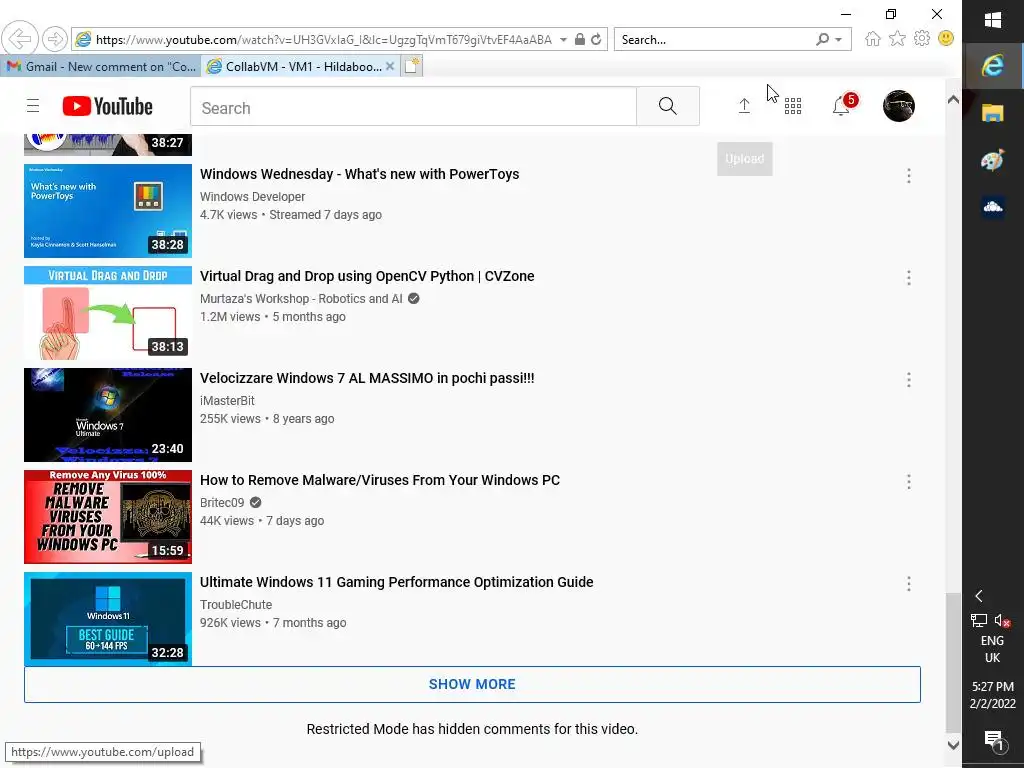Click the browser URL address field
This screenshot has width=1024, height=768.
(324, 39)
